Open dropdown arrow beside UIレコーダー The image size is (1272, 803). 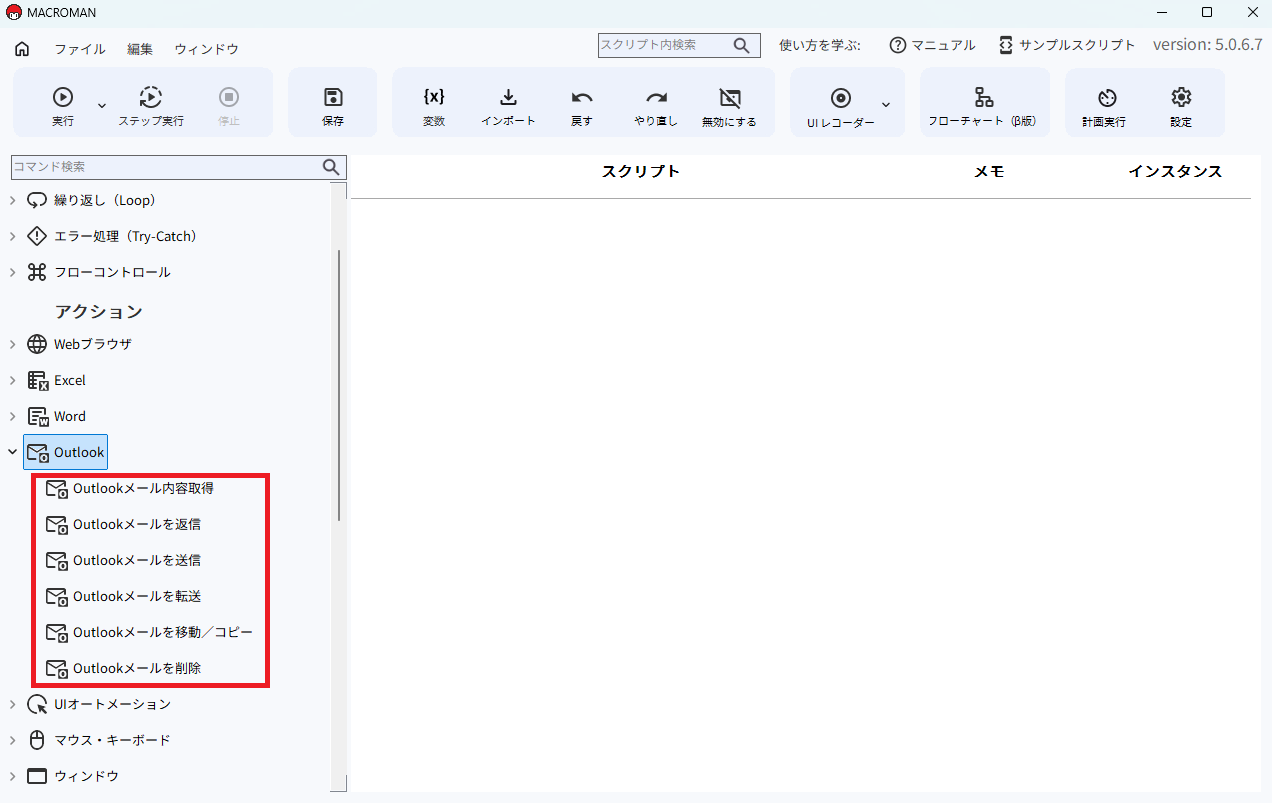(x=886, y=104)
